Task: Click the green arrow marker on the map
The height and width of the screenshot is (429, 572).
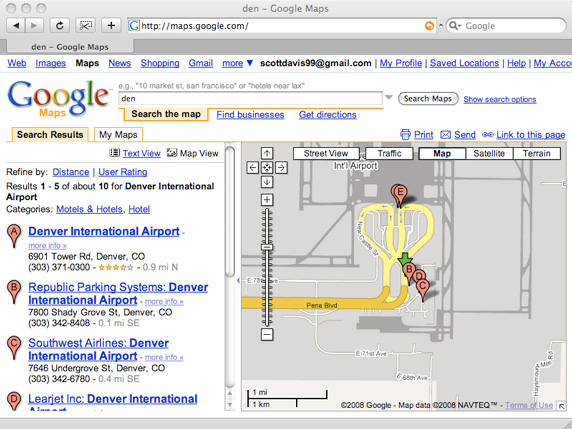Action: point(405,259)
